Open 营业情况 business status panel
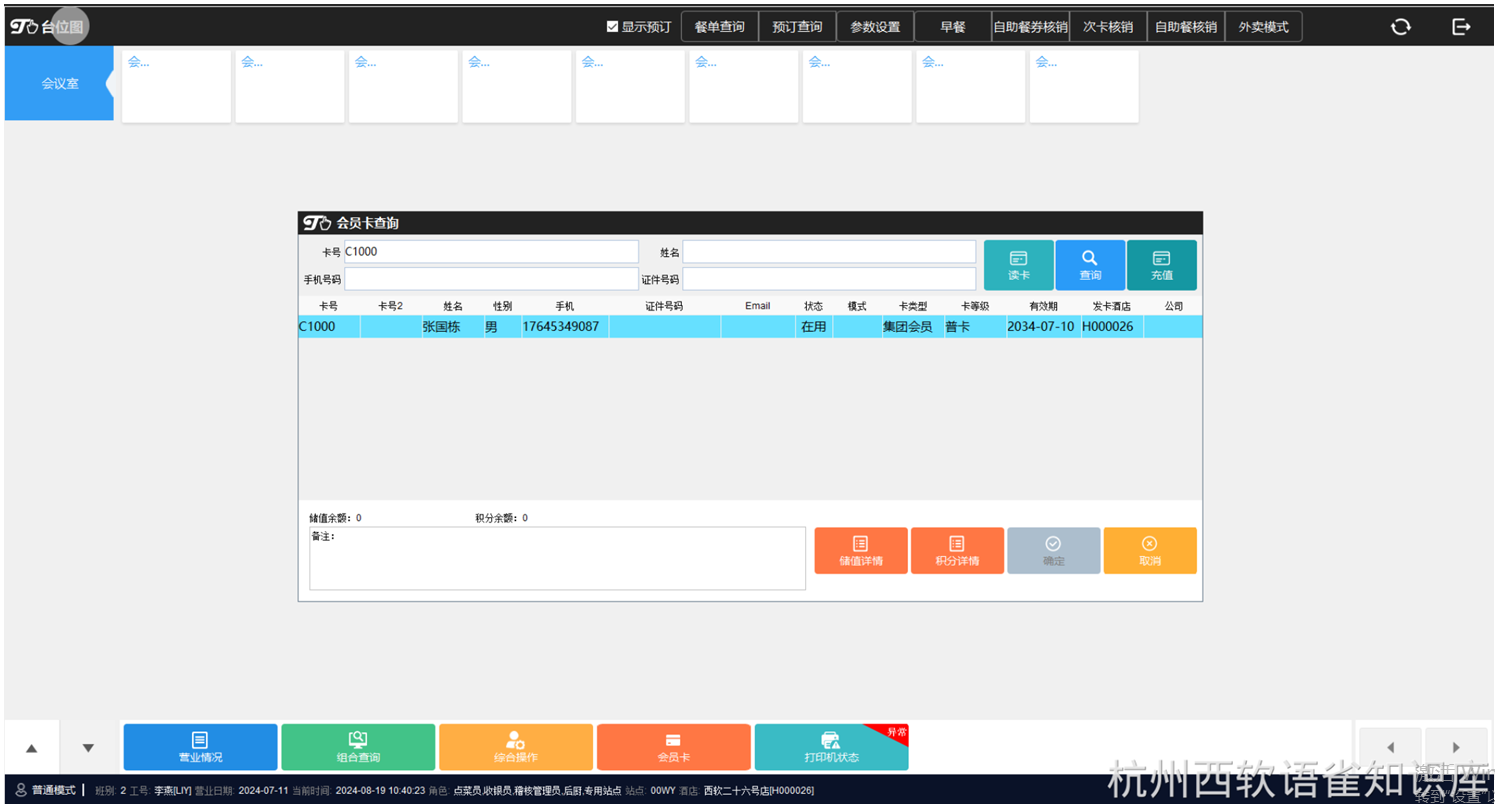Image resolution: width=1495 pixels, height=807 pixels. 200,747
